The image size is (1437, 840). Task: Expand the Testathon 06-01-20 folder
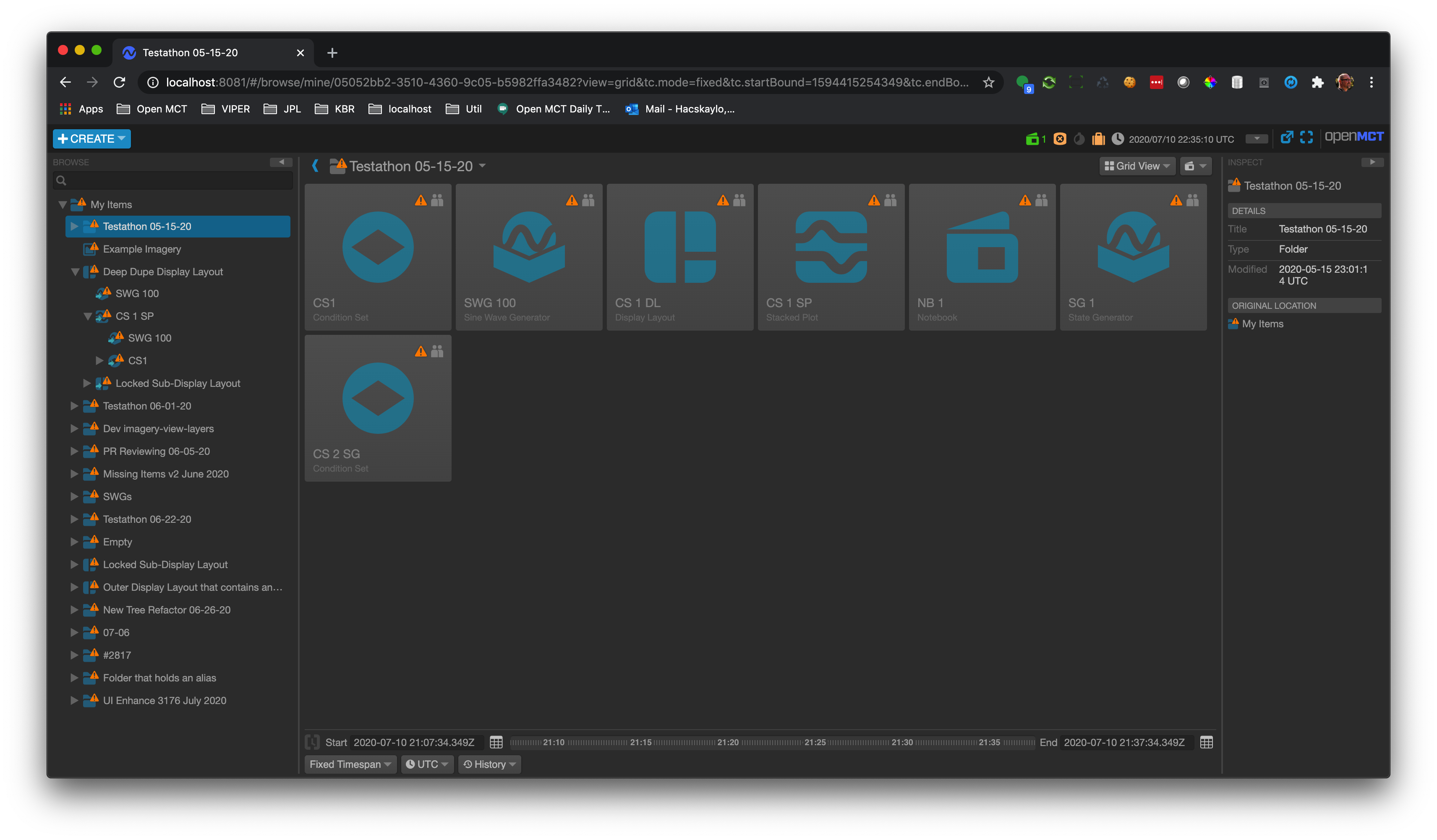(75, 405)
